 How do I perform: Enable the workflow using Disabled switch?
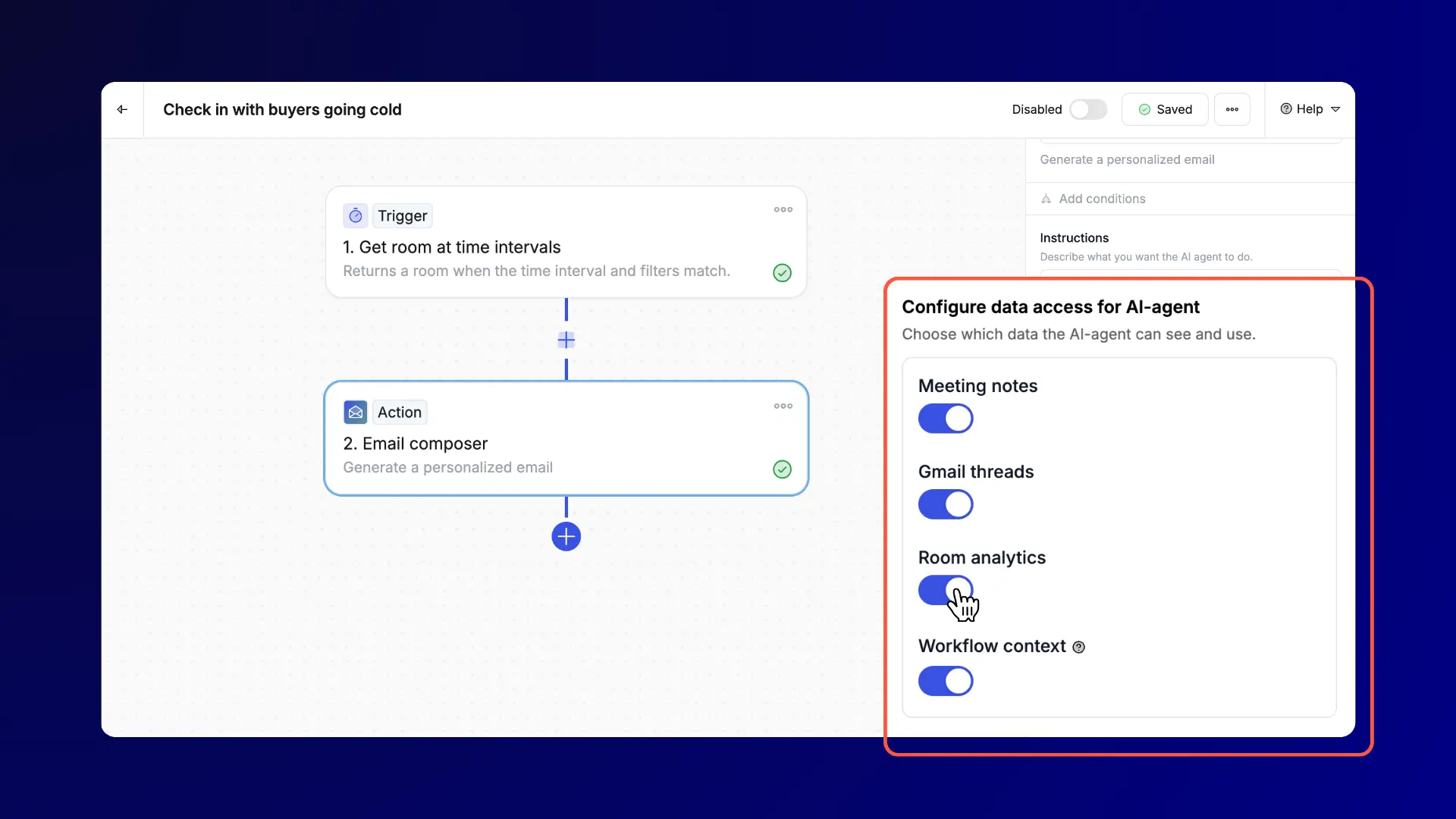tap(1087, 109)
